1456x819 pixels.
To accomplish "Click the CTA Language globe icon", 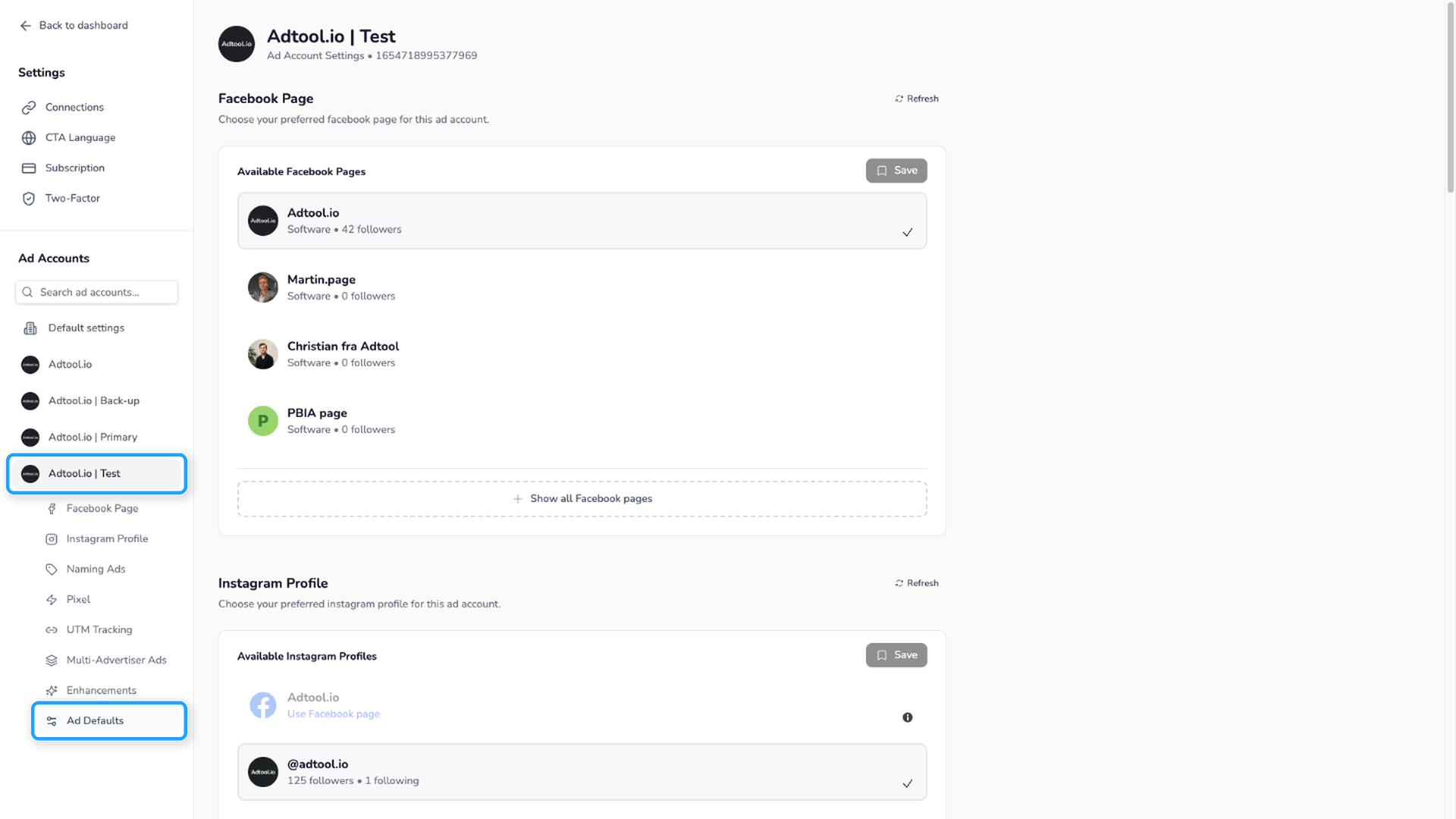I will [29, 138].
